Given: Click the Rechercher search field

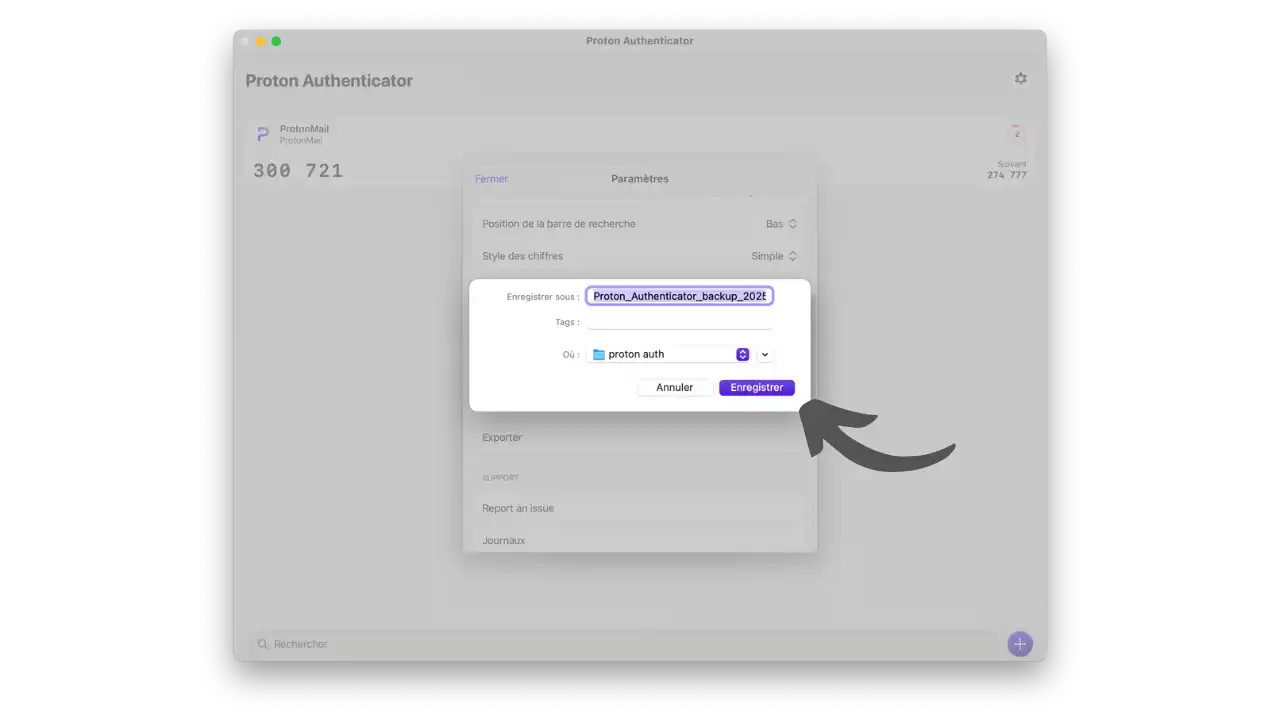Looking at the screenshot, I should (x=300, y=643).
